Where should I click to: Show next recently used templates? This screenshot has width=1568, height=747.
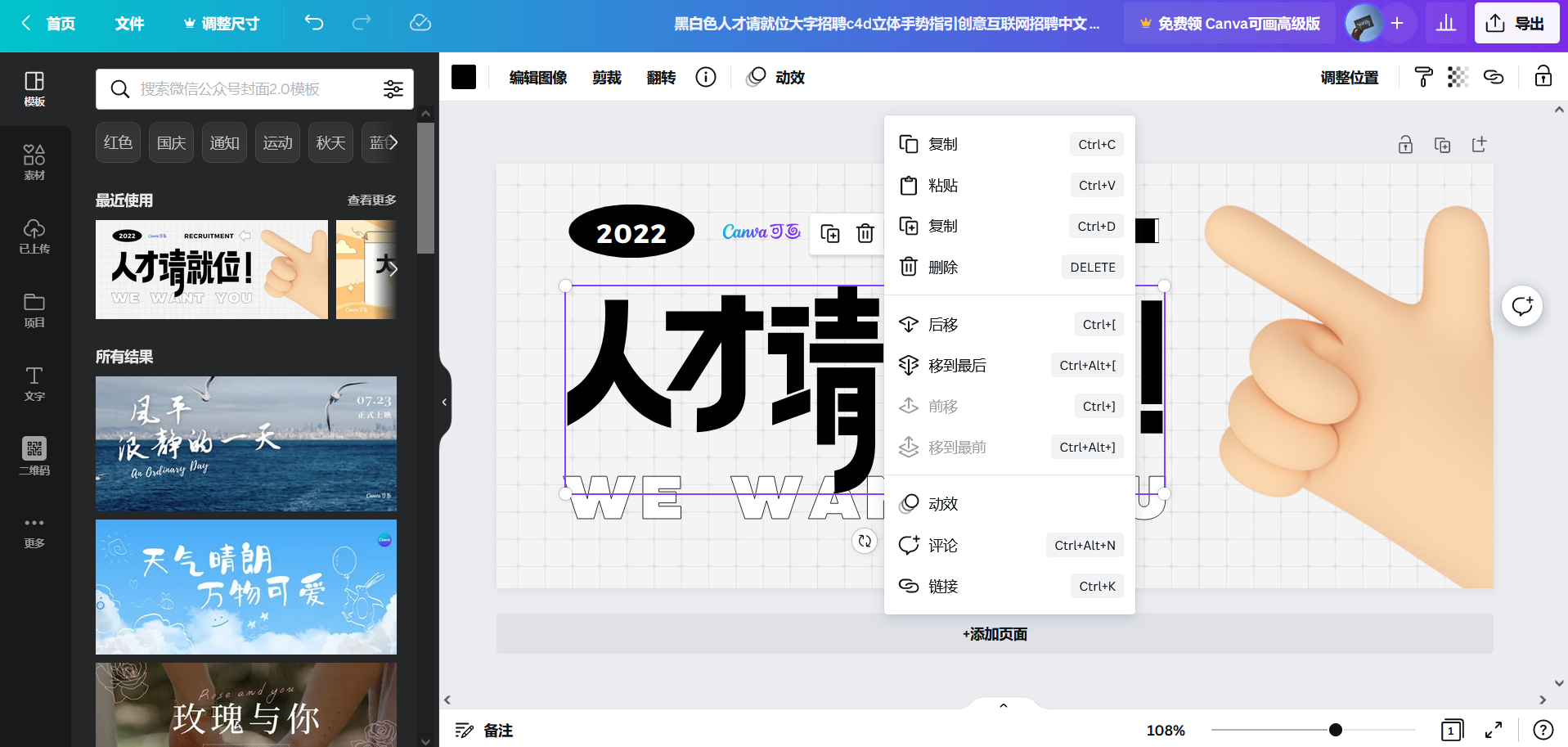(393, 269)
